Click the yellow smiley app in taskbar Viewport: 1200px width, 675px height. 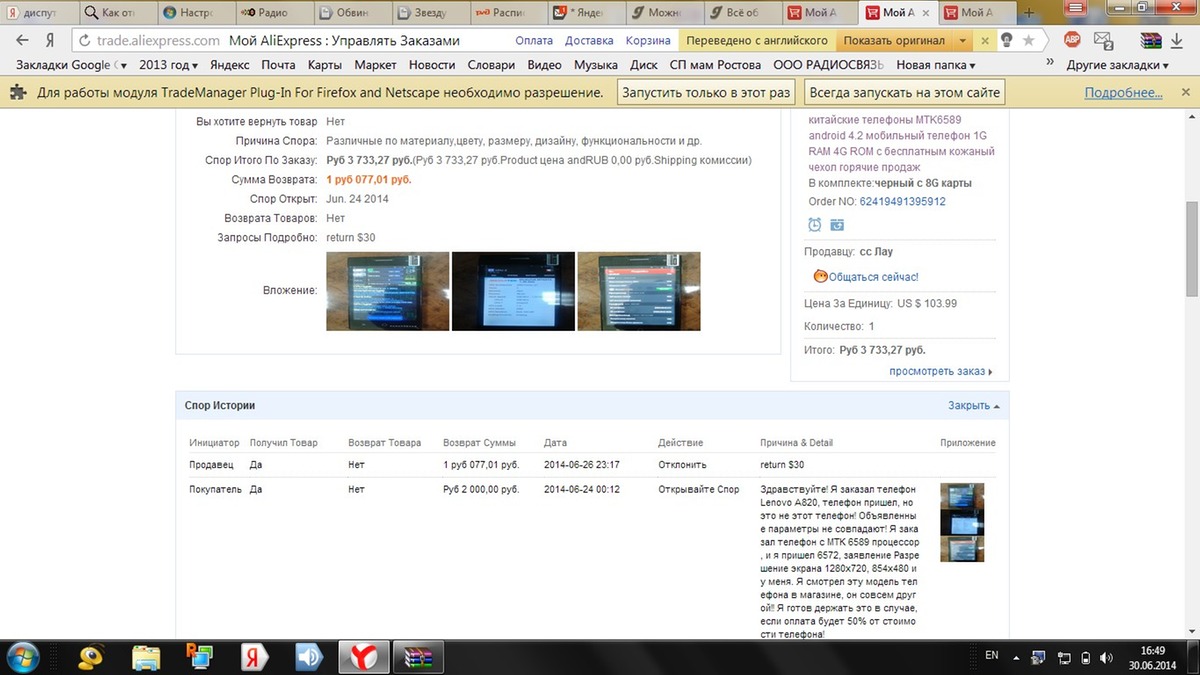(93, 657)
